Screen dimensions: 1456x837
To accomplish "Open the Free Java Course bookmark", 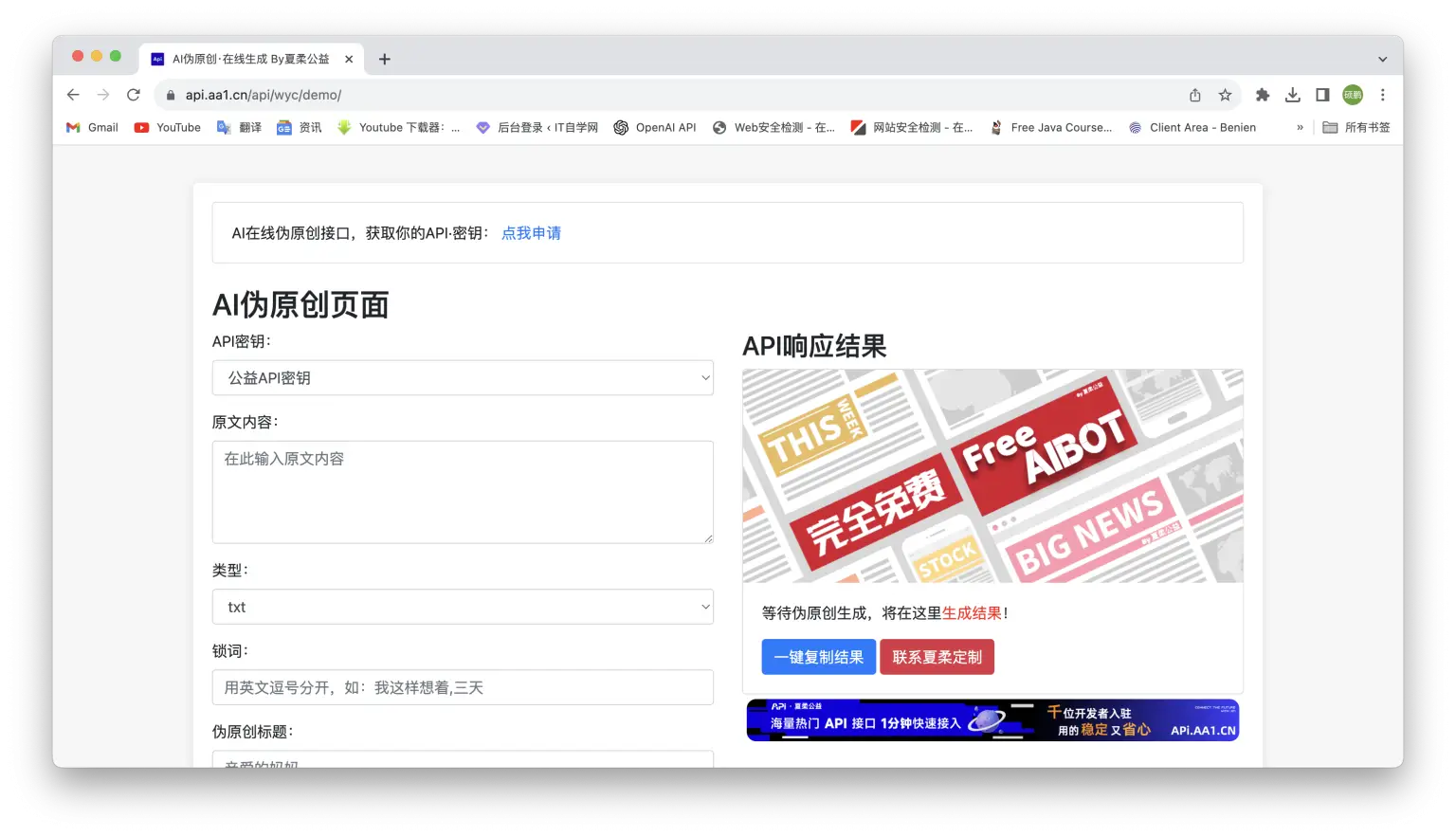I will pos(1050,127).
